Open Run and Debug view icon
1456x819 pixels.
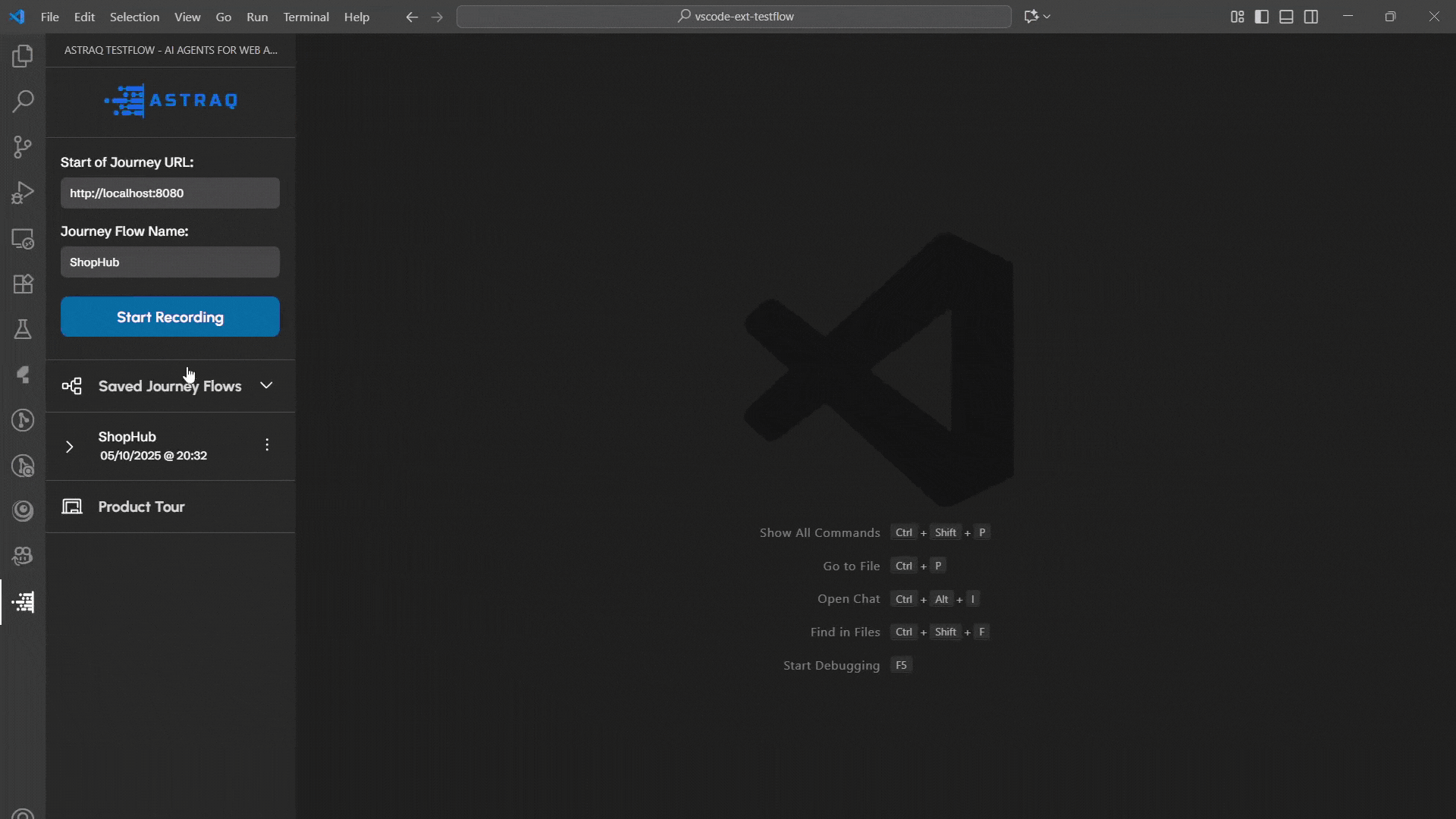pyautogui.click(x=23, y=193)
